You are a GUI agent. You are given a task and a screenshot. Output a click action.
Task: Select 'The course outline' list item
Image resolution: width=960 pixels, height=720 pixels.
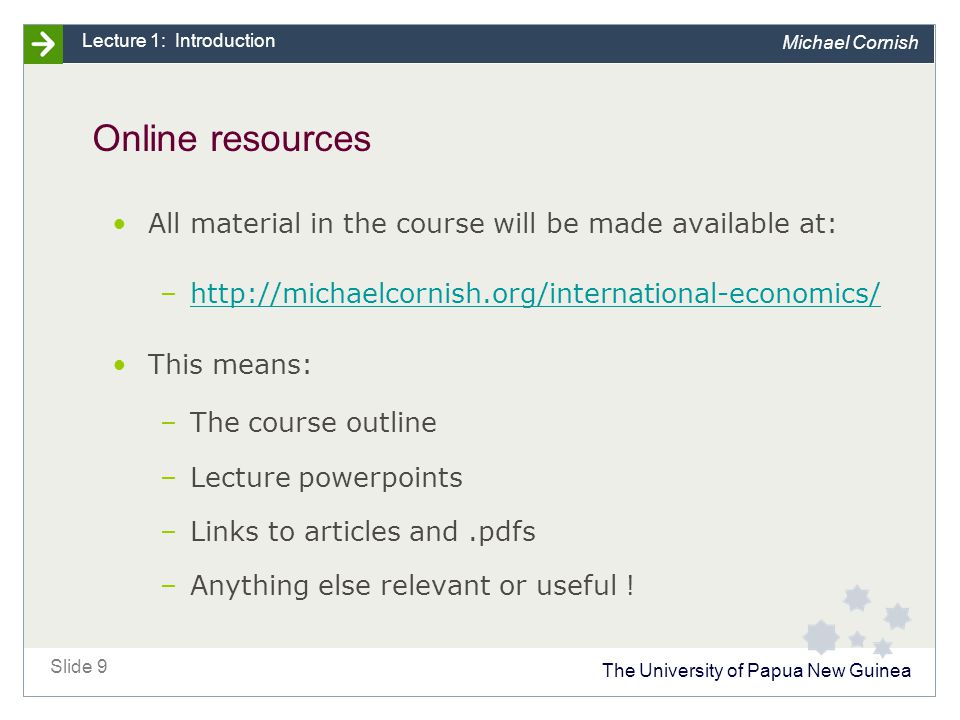point(313,422)
